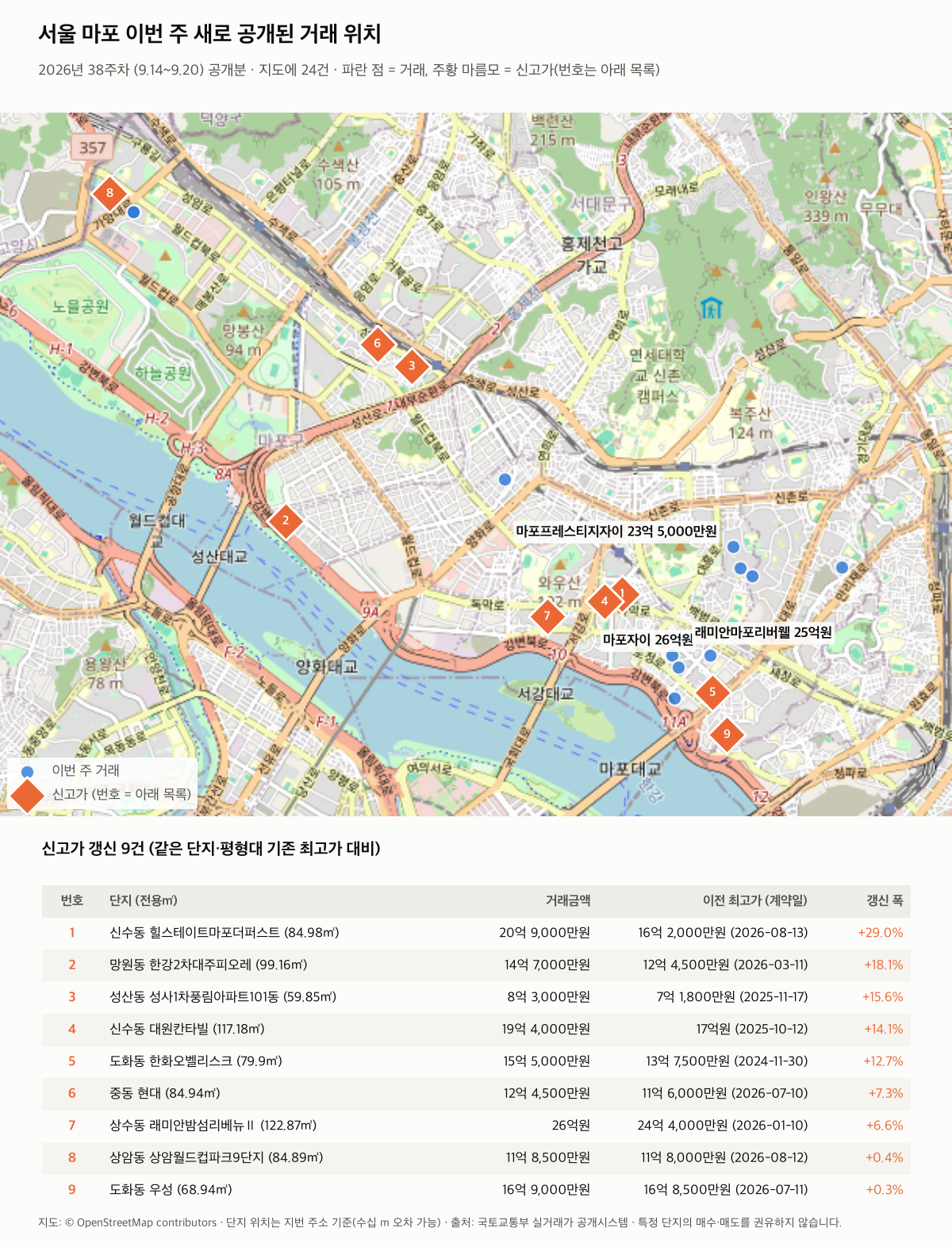
Task: Select the 망원동 한강2차대주피오레 row name
Action: [209, 965]
